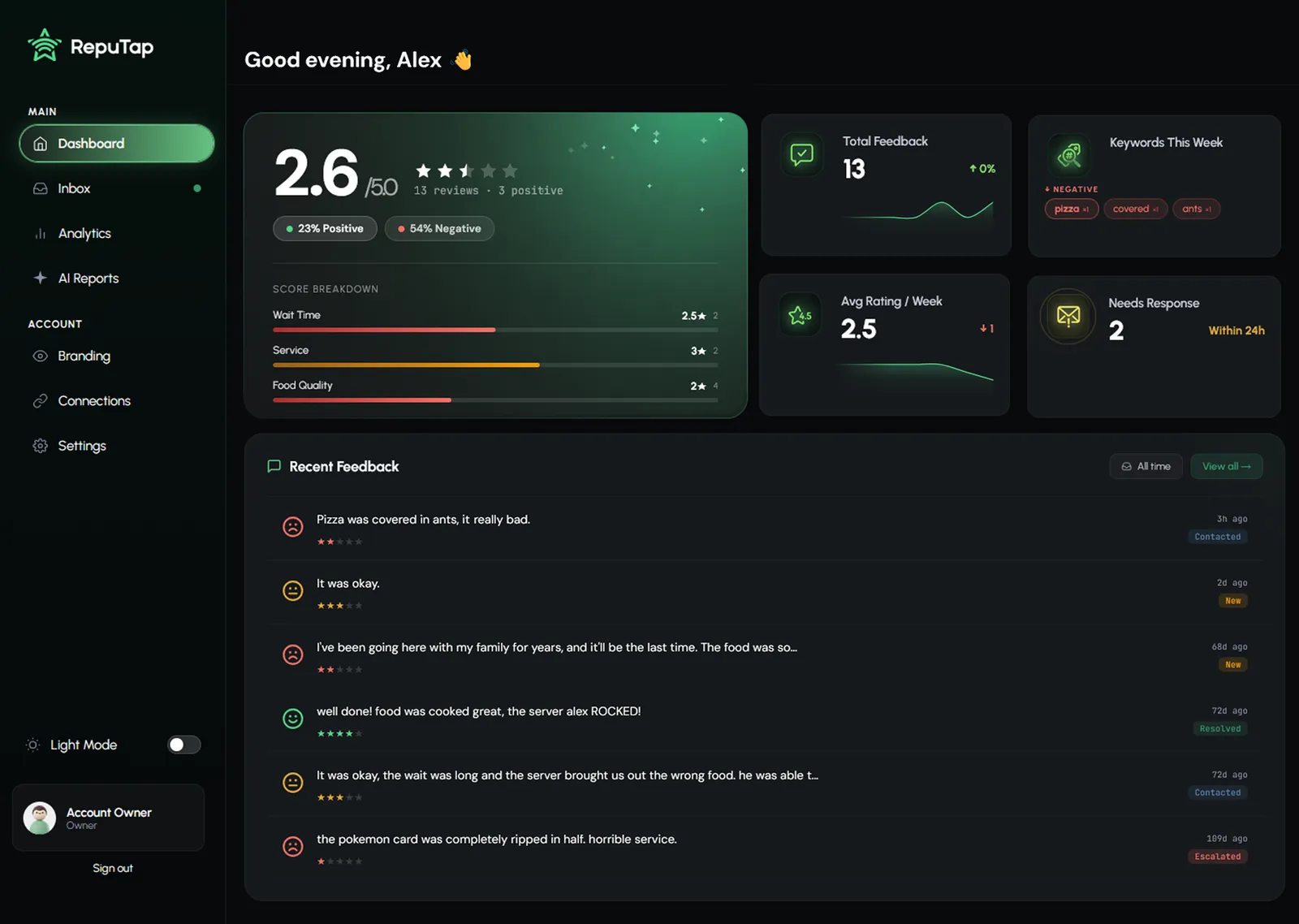The image size is (1299, 924).
Task: Click the Light Mode sun icon
Action: tap(32, 745)
